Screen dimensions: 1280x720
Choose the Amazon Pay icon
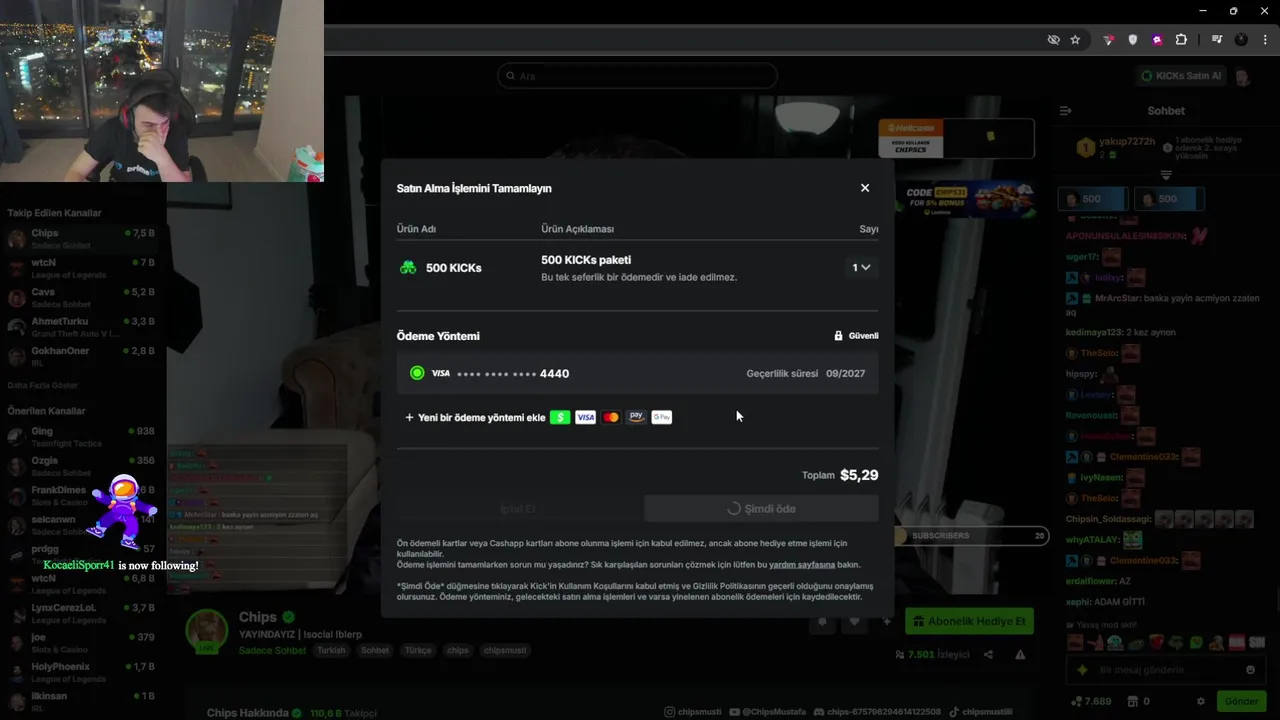click(636, 417)
